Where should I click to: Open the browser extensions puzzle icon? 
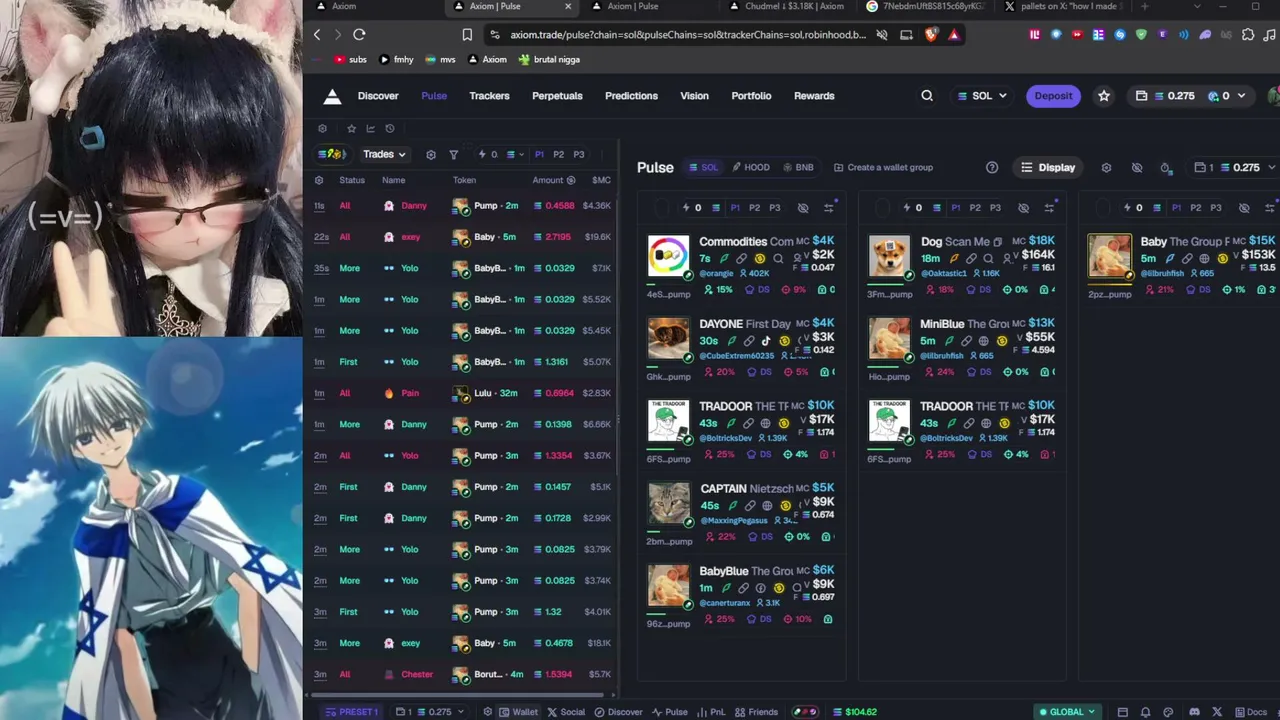1248,35
